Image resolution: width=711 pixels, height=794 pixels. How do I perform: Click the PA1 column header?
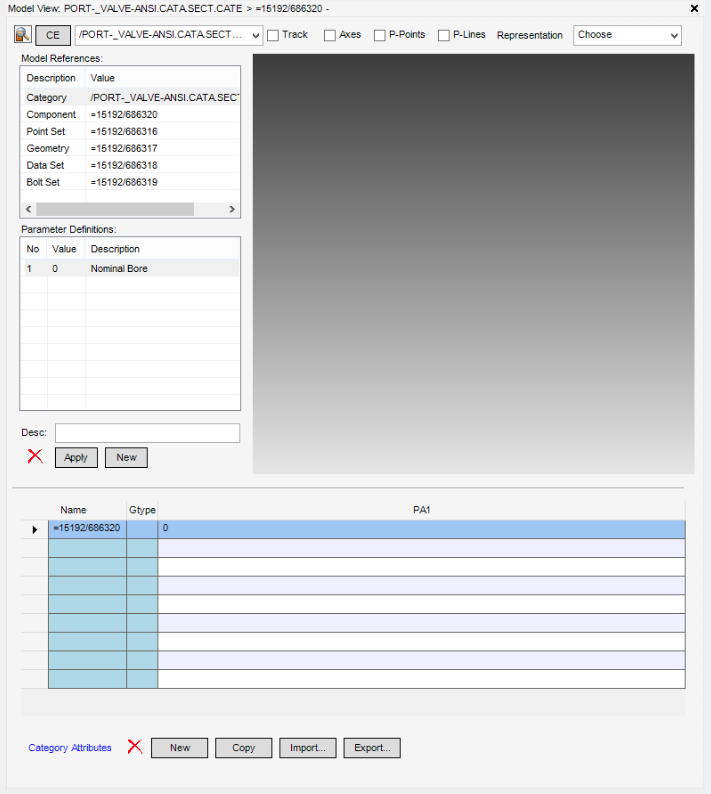(x=421, y=510)
